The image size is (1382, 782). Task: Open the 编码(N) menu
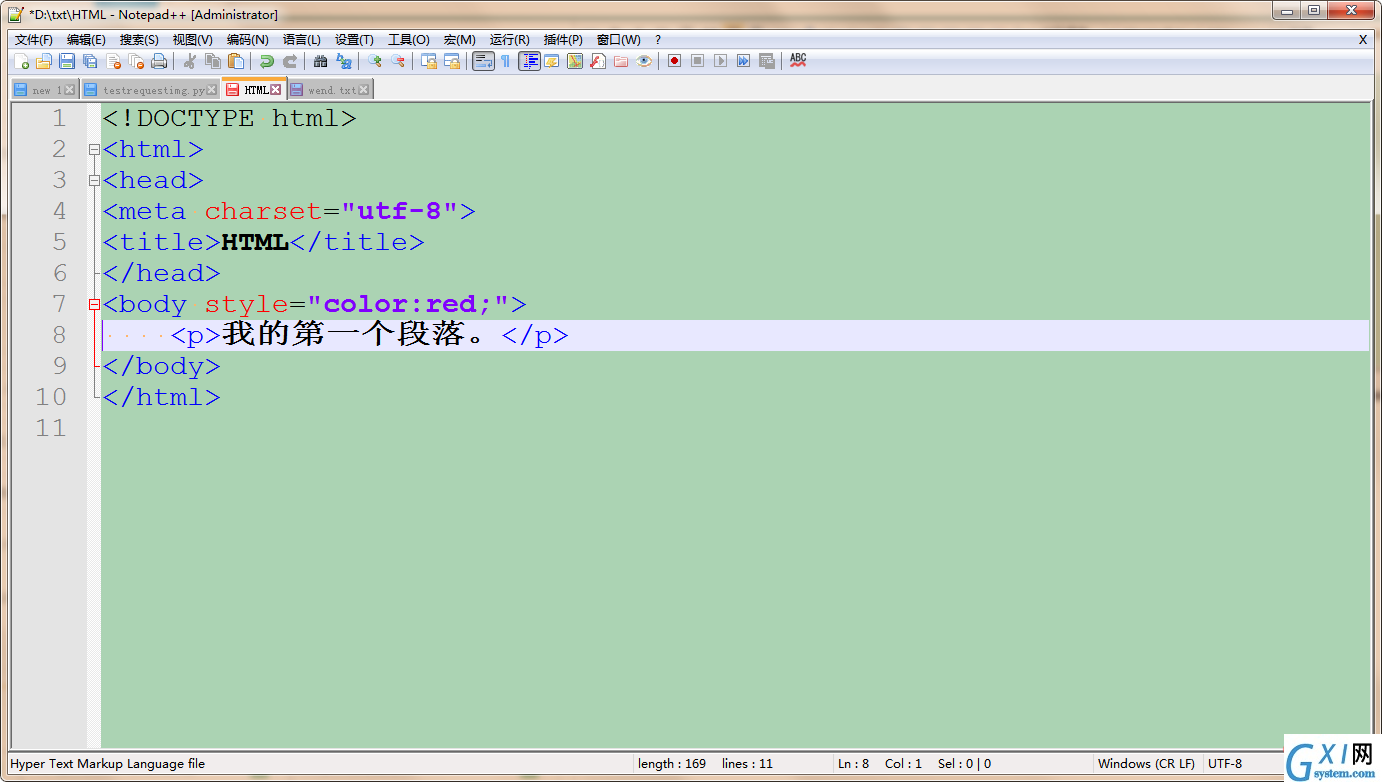pyautogui.click(x=247, y=40)
